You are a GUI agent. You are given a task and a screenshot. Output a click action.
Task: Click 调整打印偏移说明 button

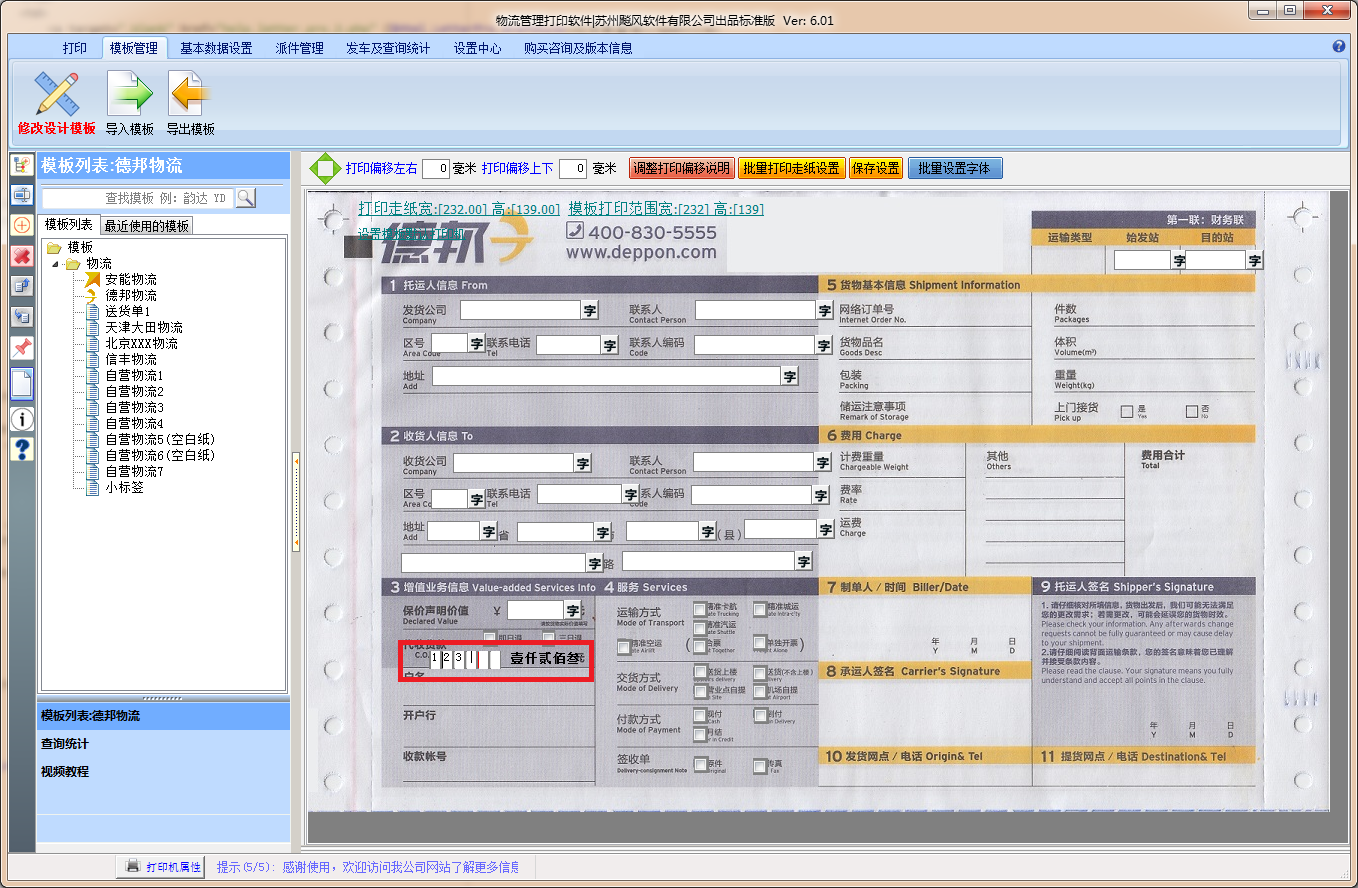tap(682, 169)
